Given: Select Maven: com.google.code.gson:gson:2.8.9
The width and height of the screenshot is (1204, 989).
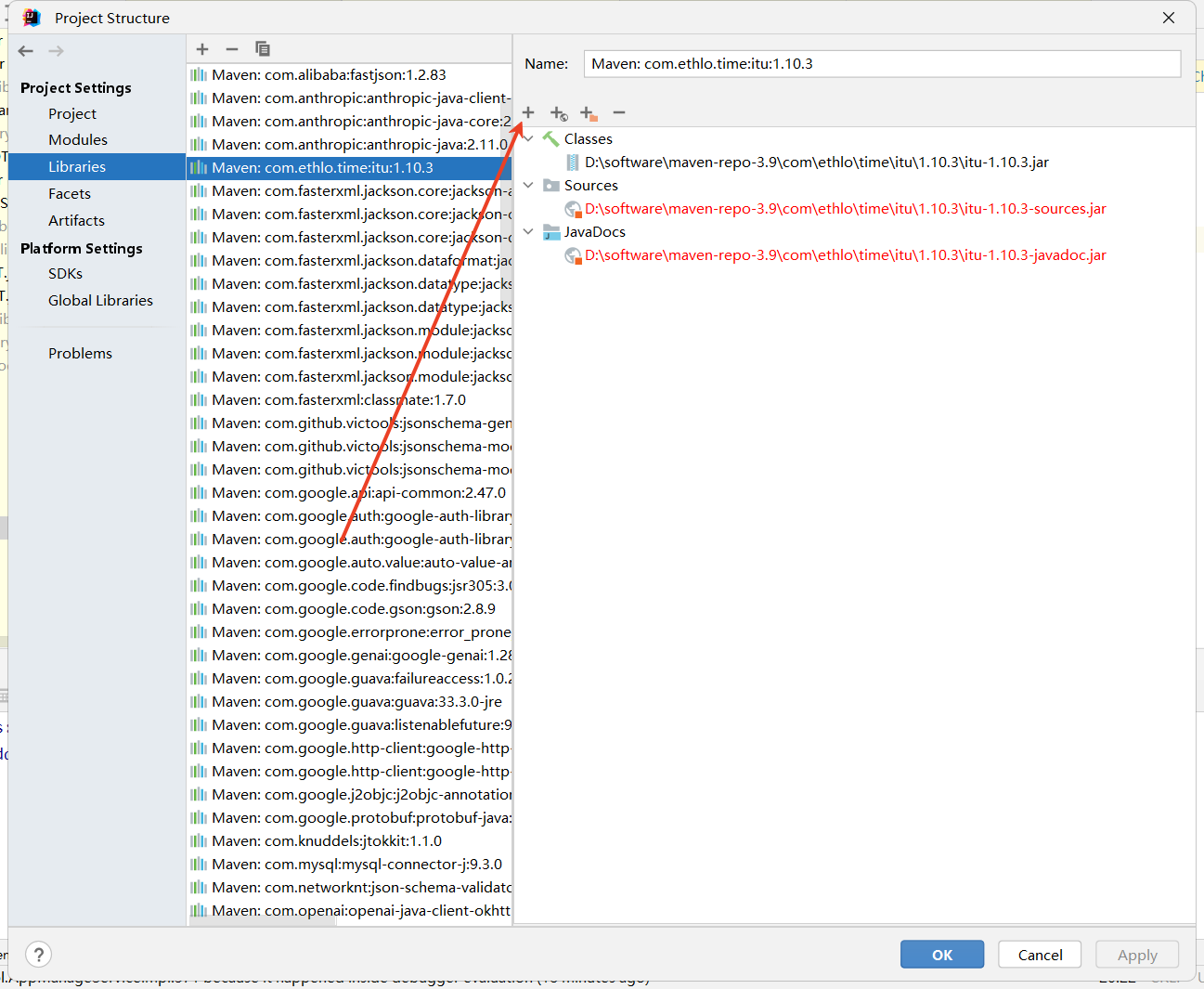Looking at the screenshot, I should click(x=349, y=608).
